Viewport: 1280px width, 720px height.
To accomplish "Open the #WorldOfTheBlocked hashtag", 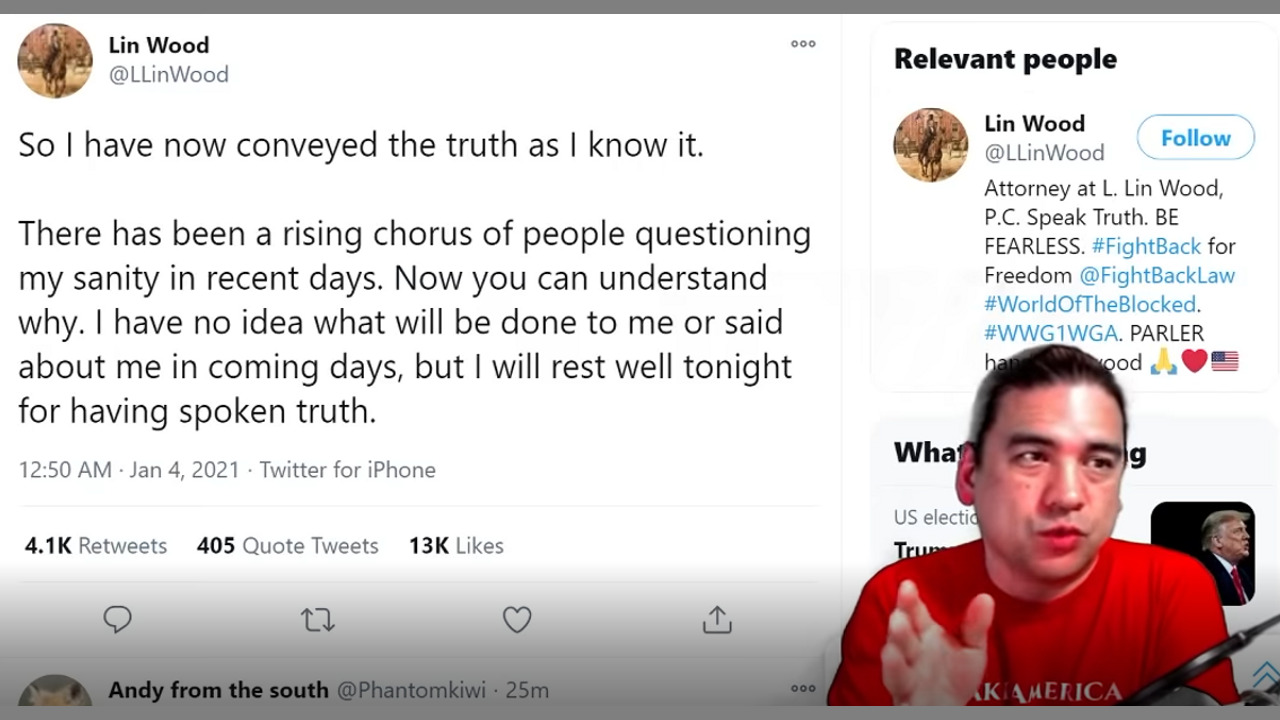I will click(x=1089, y=304).
